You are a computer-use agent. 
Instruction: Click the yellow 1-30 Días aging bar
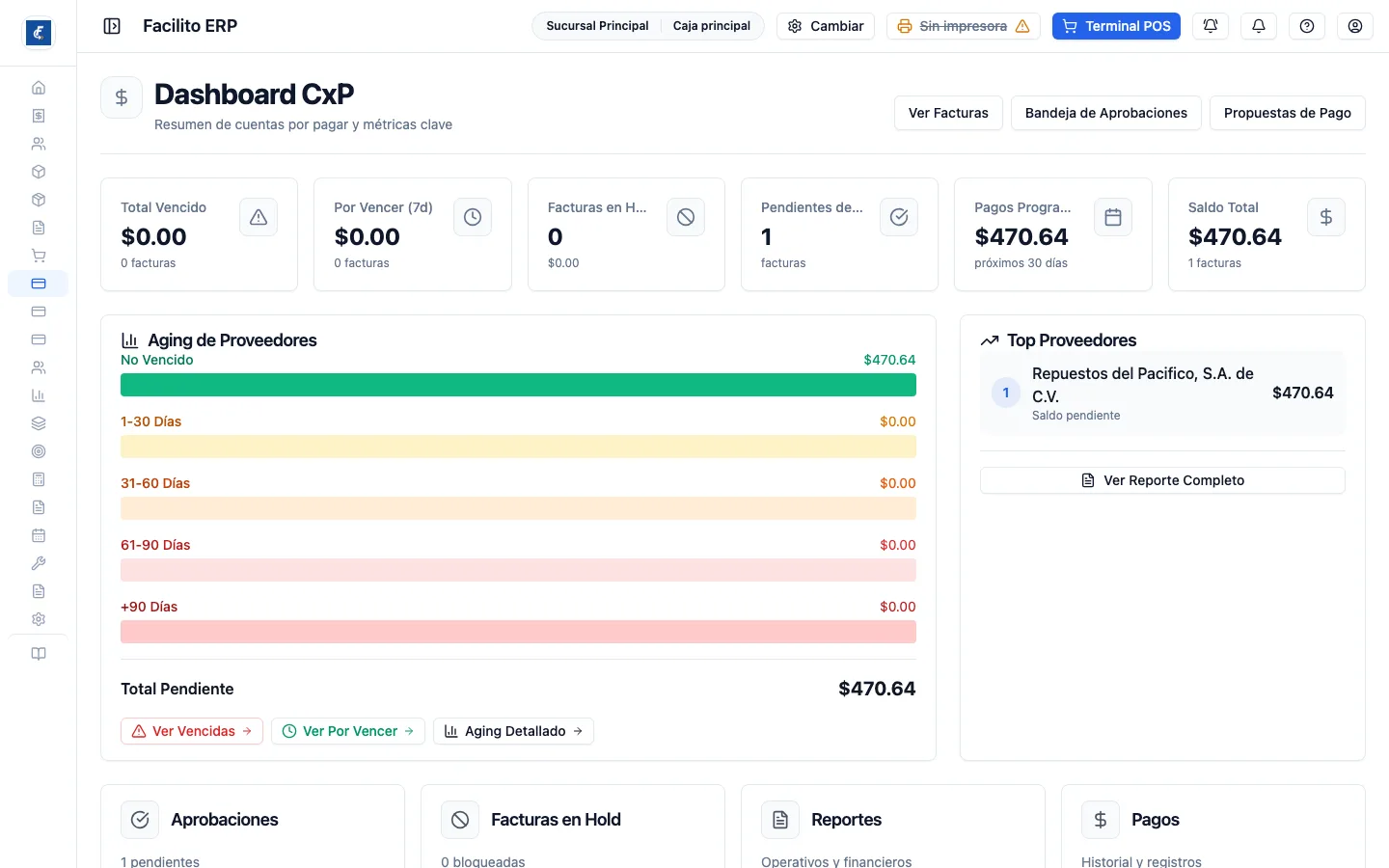[x=518, y=447]
